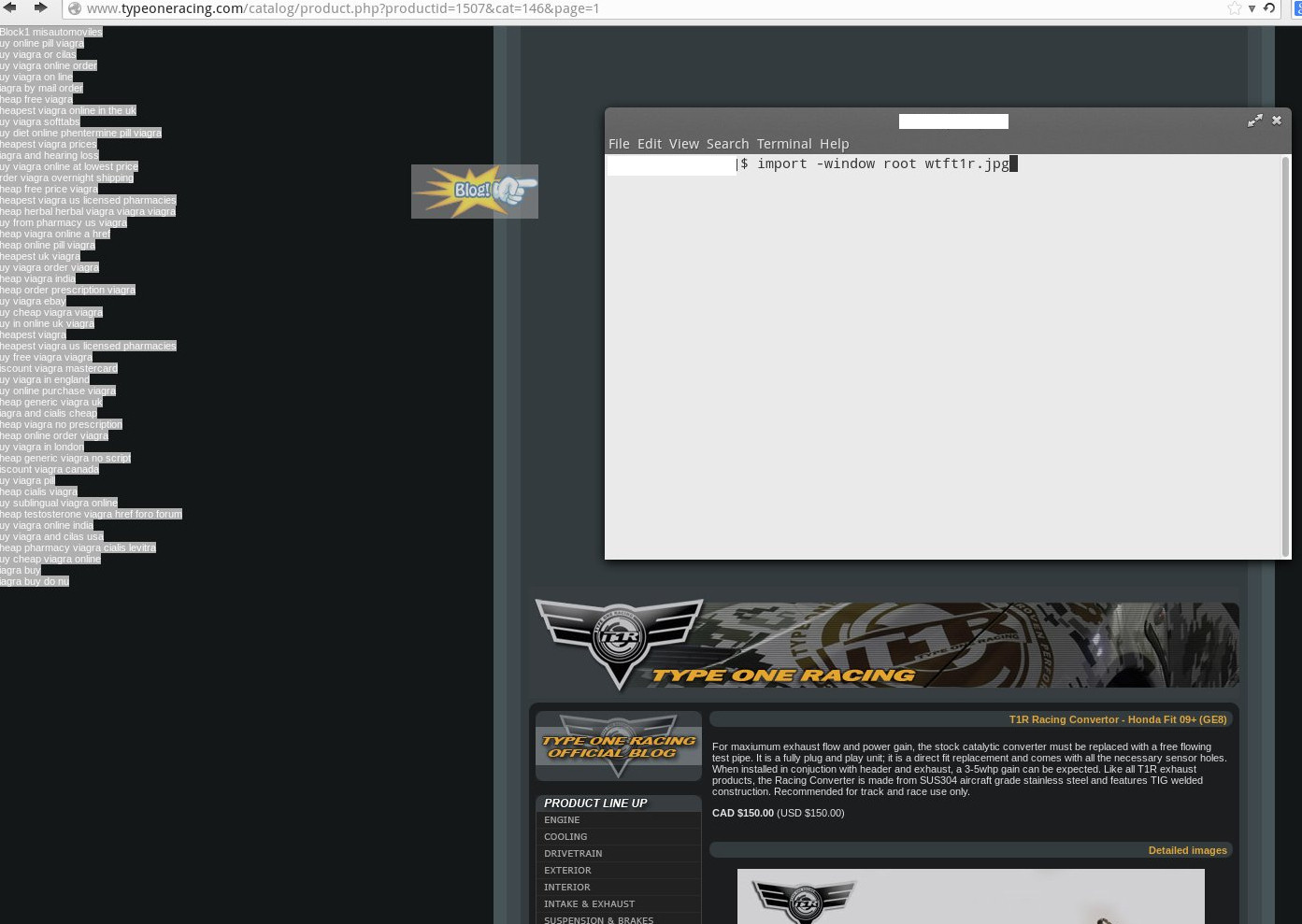Click the 'uy viagra in london' link
Viewport: 1302px width, 924px height.
tap(42, 447)
